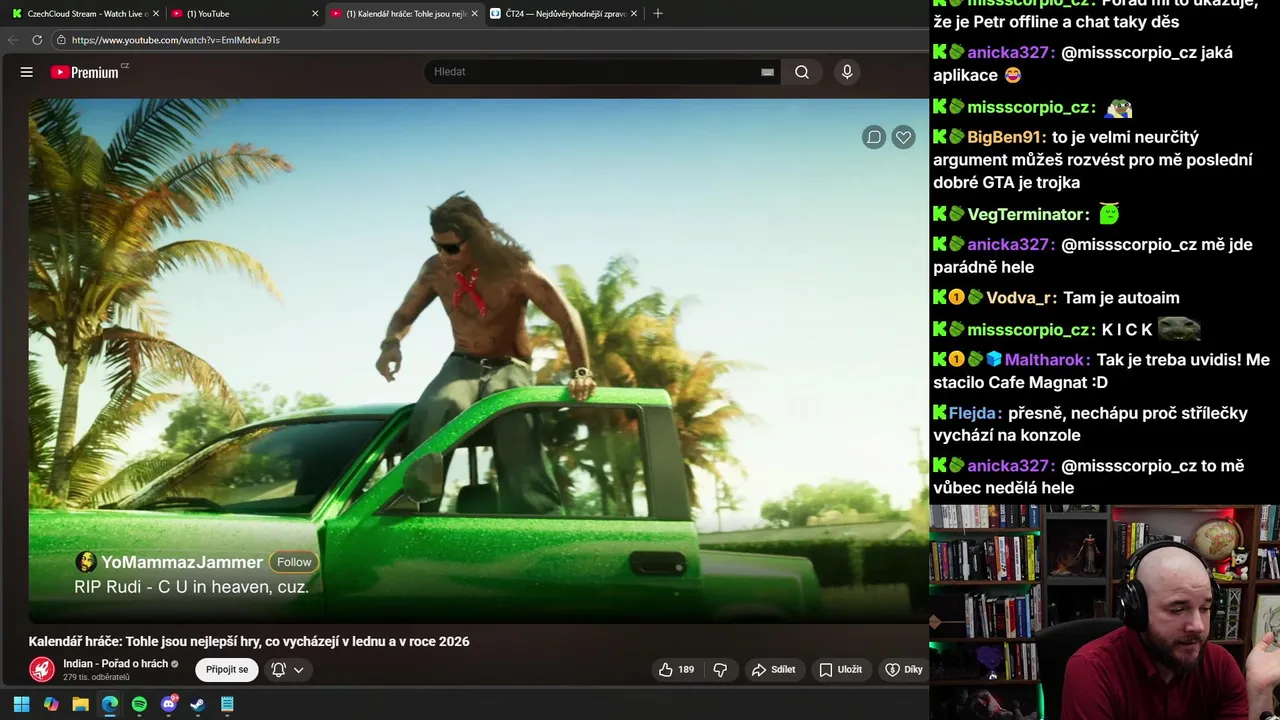Open the YouTube hamburger guide menu

pos(27,72)
